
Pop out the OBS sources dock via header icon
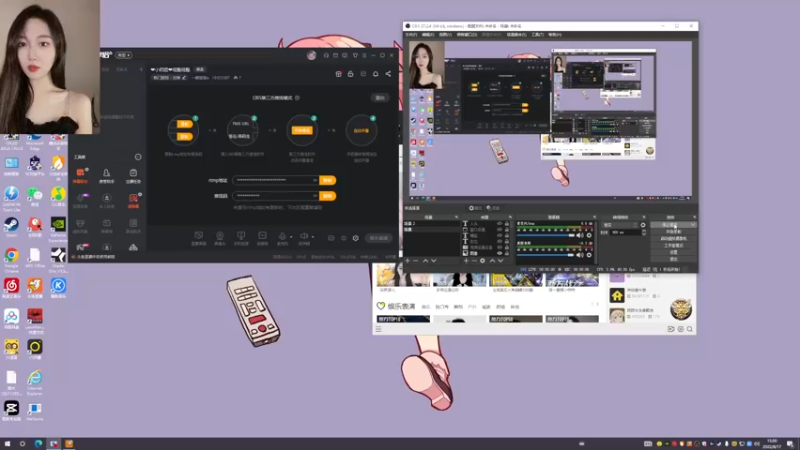click(510, 217)
